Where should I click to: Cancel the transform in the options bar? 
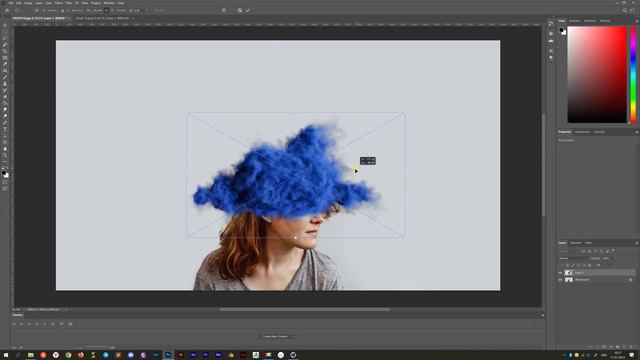pos(240,10)
